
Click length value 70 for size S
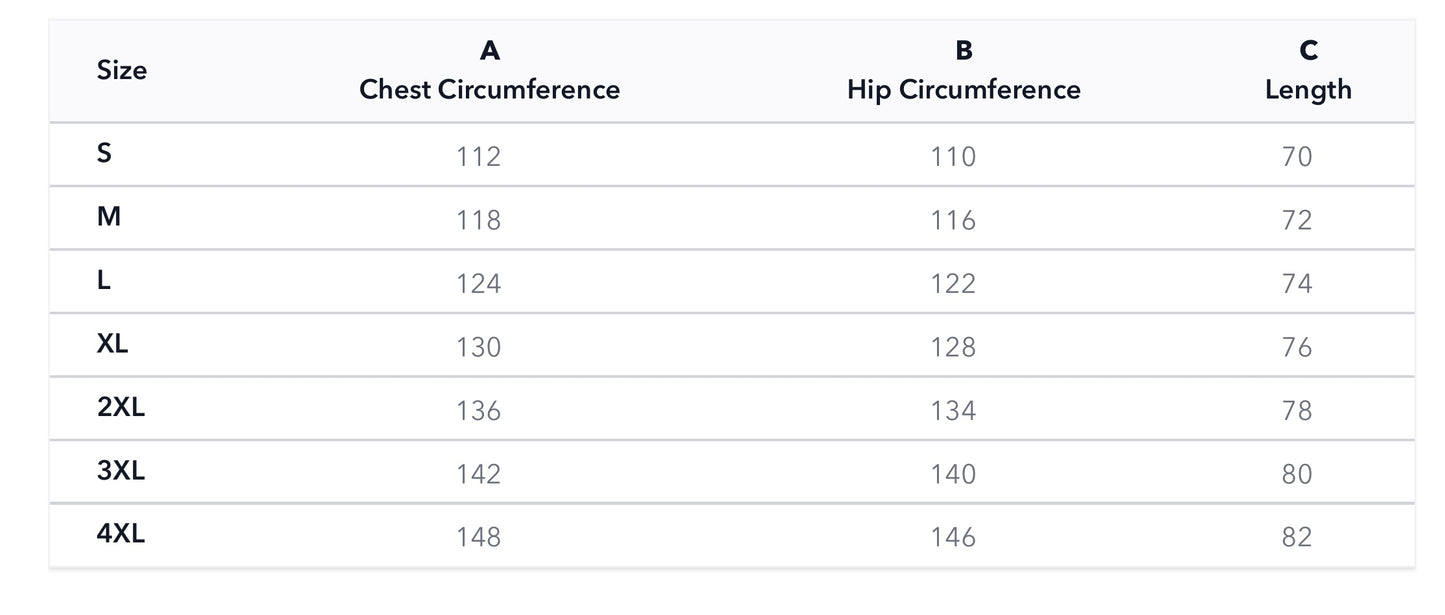[x=1296, y=157]
